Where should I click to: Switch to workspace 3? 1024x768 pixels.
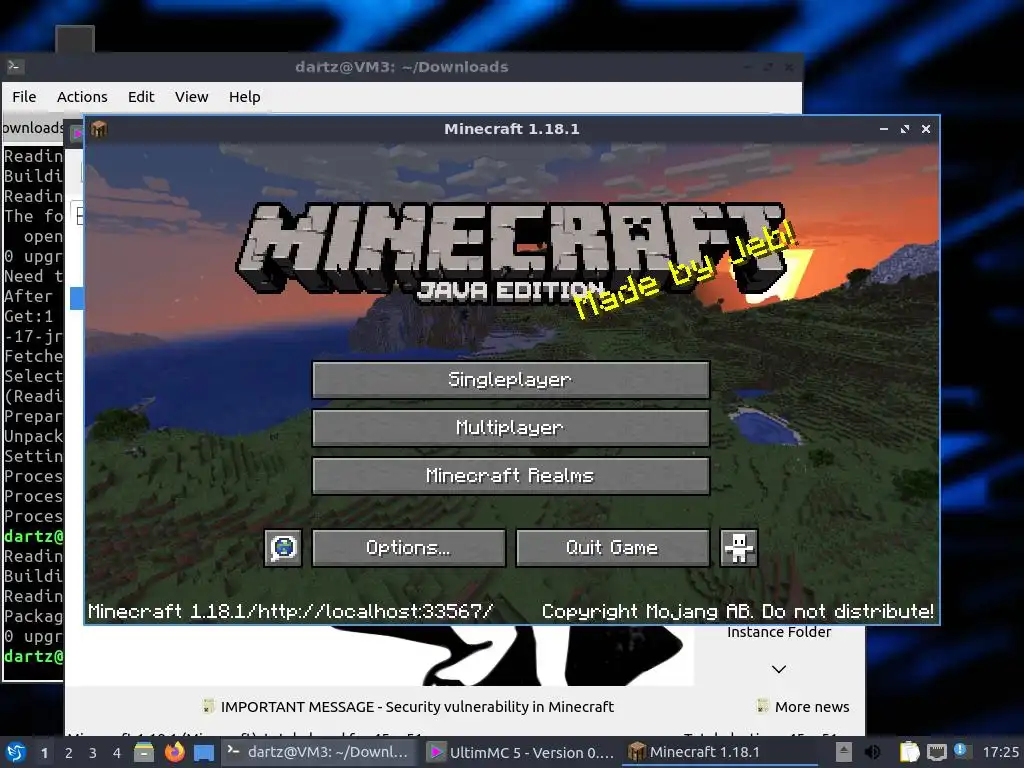(x=93, y=753)
